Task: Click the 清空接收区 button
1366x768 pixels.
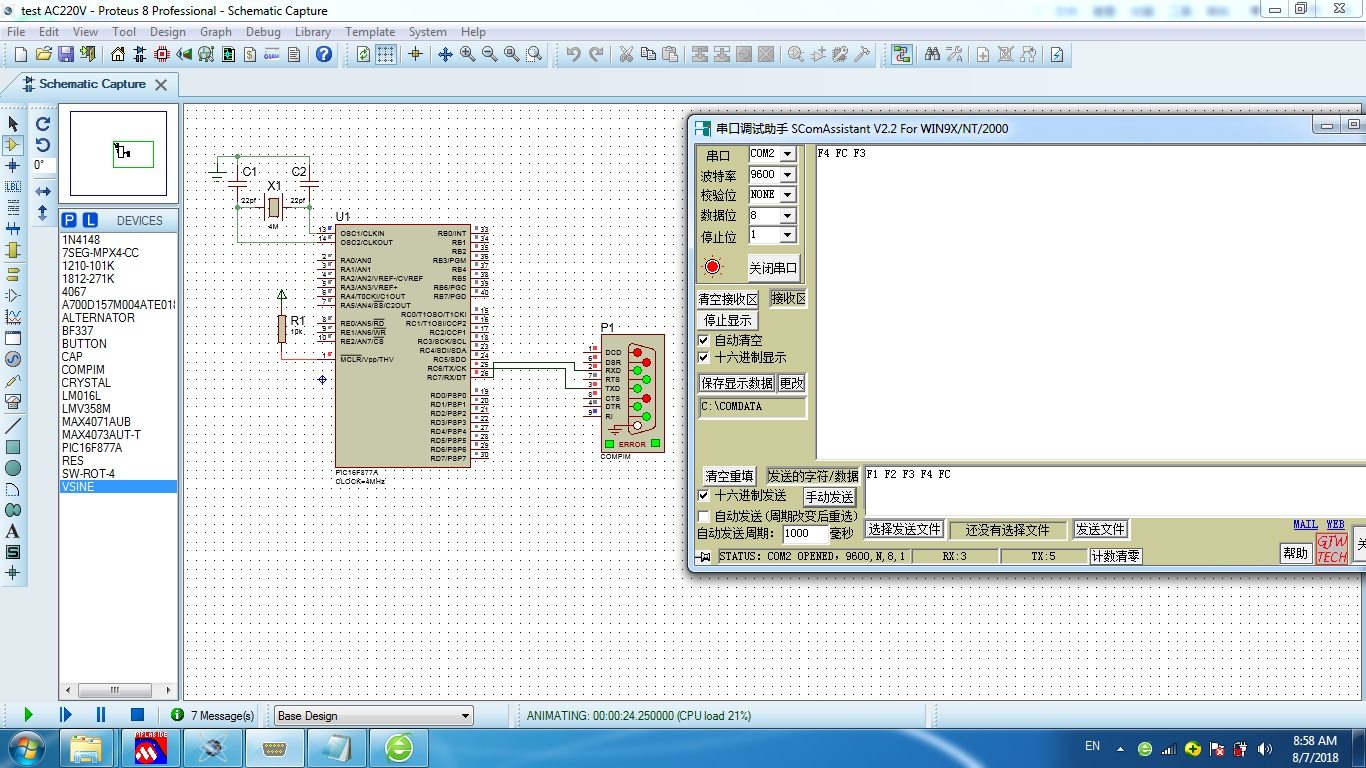Action: click(728, 299)
